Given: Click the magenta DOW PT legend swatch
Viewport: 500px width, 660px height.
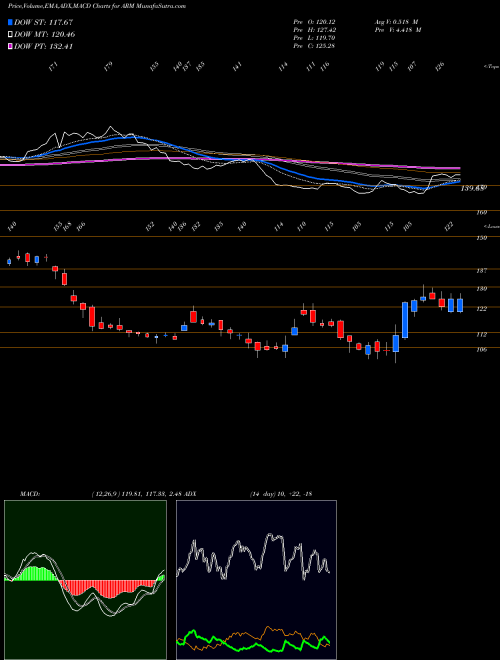Looking at the screenshot, I should point(11,46).
